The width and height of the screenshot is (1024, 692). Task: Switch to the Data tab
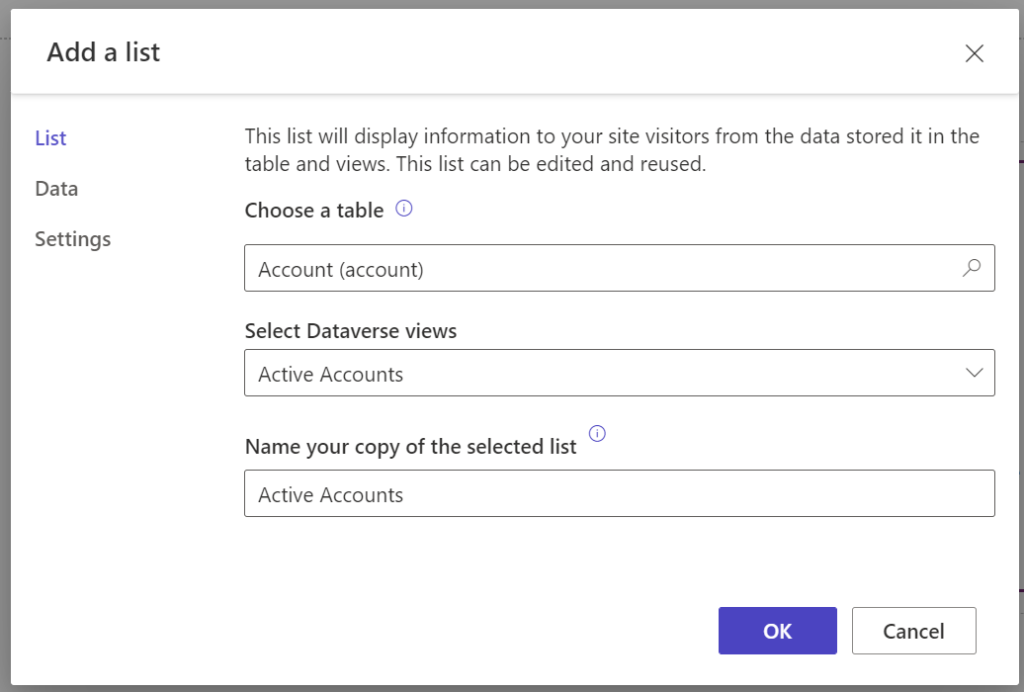(x=56, y=189)
